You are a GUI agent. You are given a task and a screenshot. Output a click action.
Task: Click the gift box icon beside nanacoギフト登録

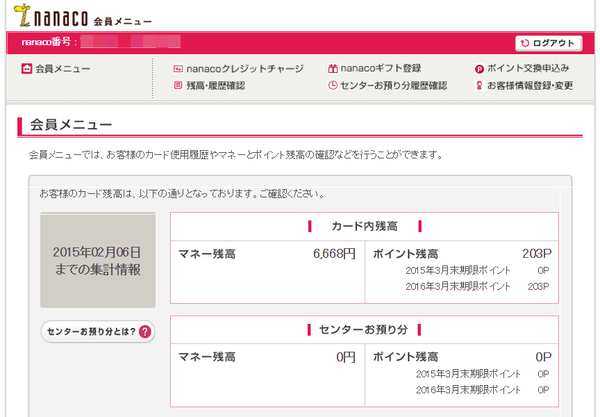pyautogui.click(x=333, y=68)
